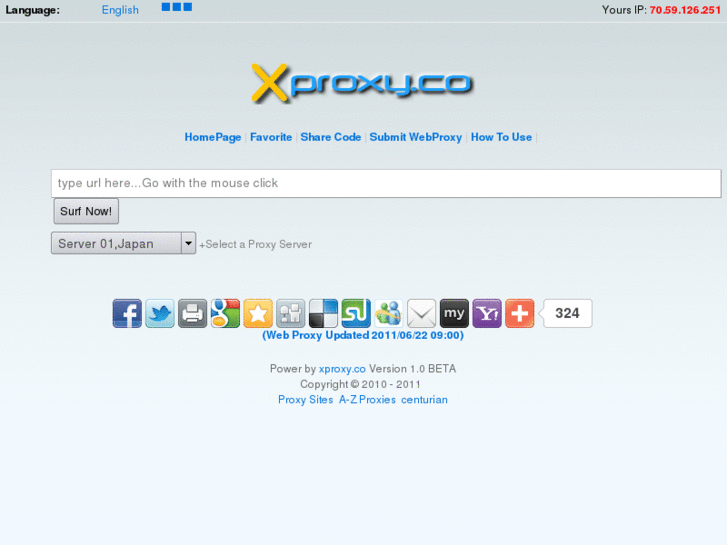Send page by email envelope icon
727x545 pixels.
(x=421, y=314)
